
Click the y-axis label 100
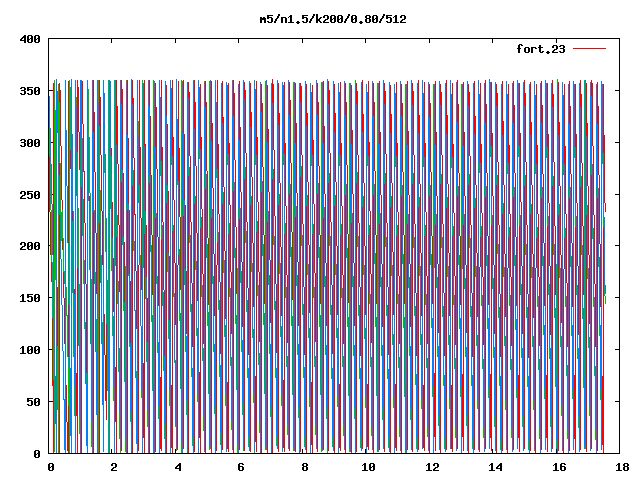pyautogui.click(x=30, y=350)
